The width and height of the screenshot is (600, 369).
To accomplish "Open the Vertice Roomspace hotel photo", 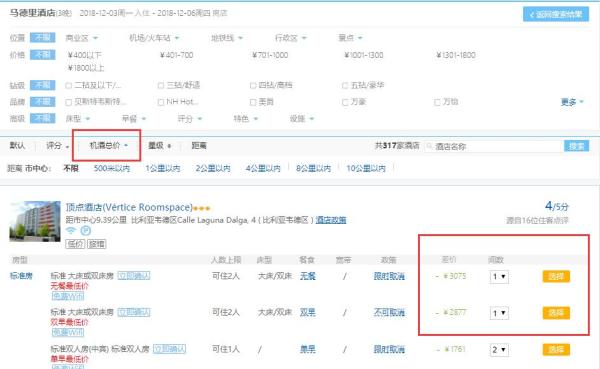I will (35, 221).
